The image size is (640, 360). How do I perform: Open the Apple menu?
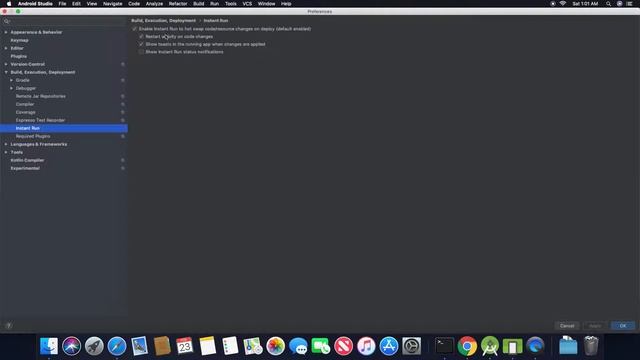point(9,4)
